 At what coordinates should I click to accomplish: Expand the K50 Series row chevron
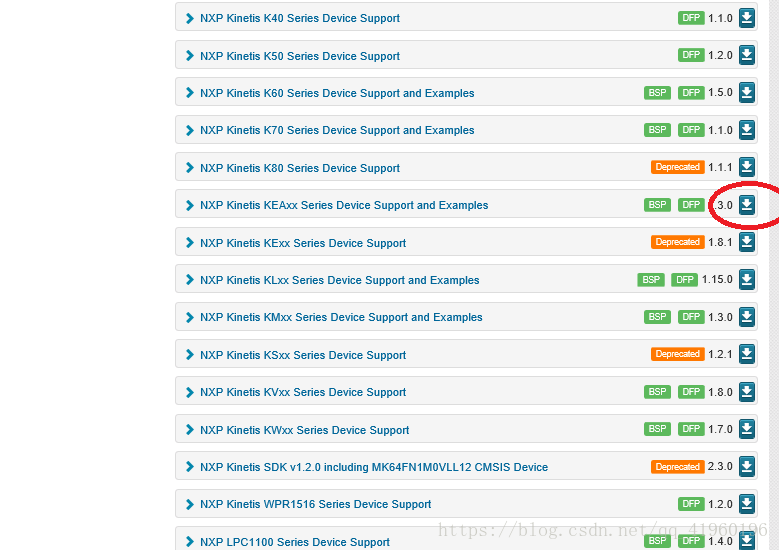click(189, 56)
